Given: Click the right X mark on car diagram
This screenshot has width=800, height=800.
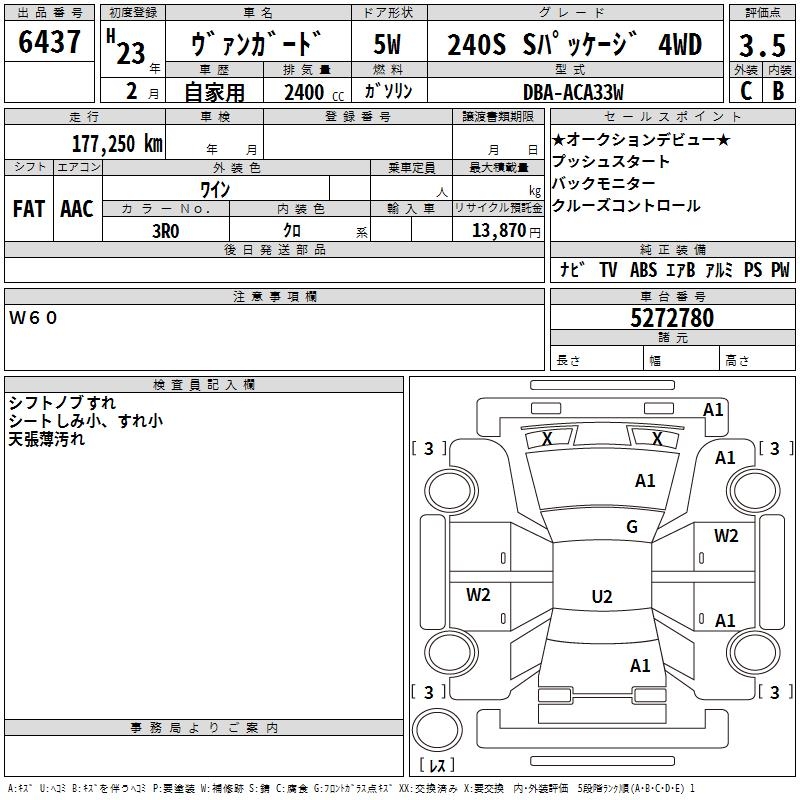Looking at the screenshot, I should [657, 439].
